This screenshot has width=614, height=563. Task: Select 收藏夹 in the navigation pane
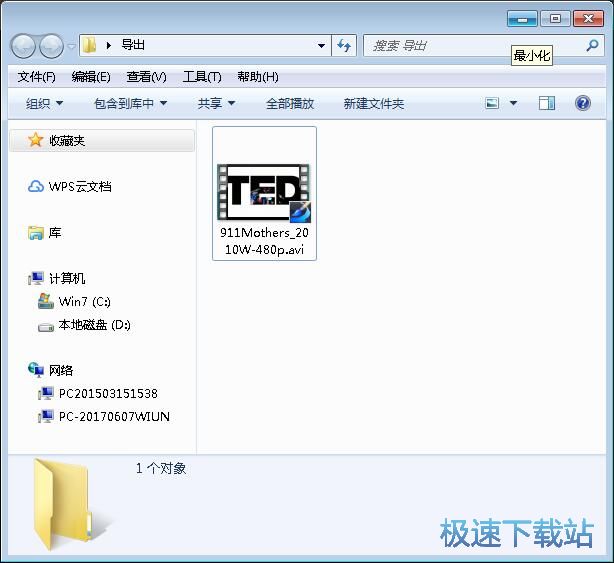coord(102,141)
